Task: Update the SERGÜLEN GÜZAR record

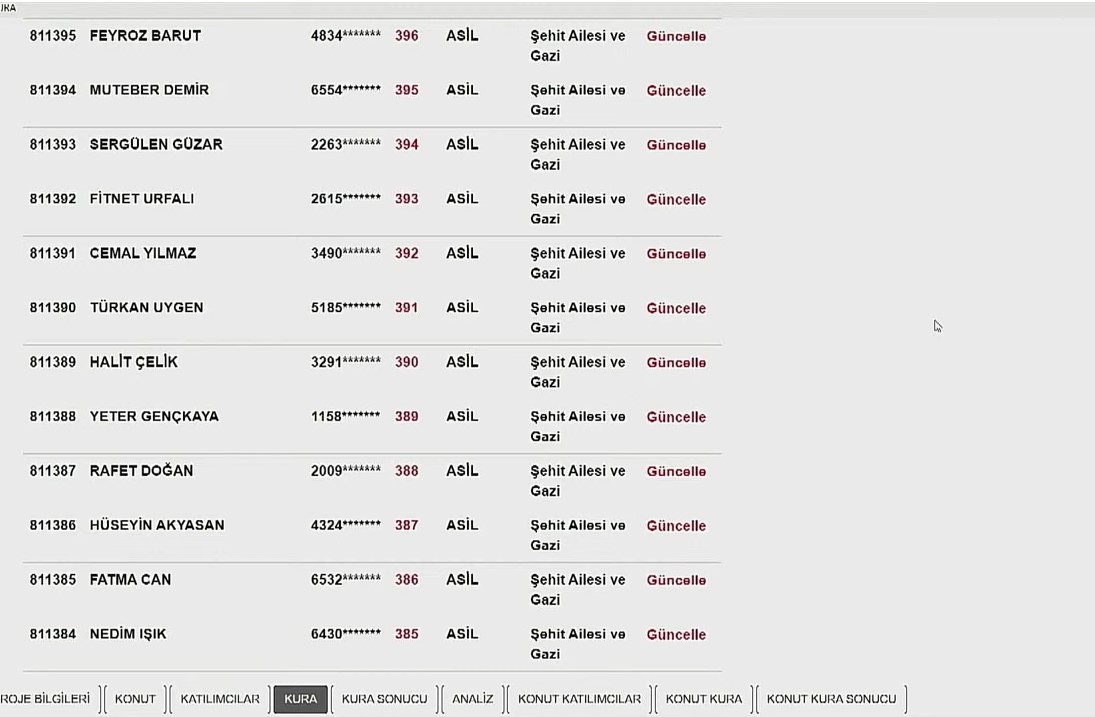Action: click(x=676, y=145)
